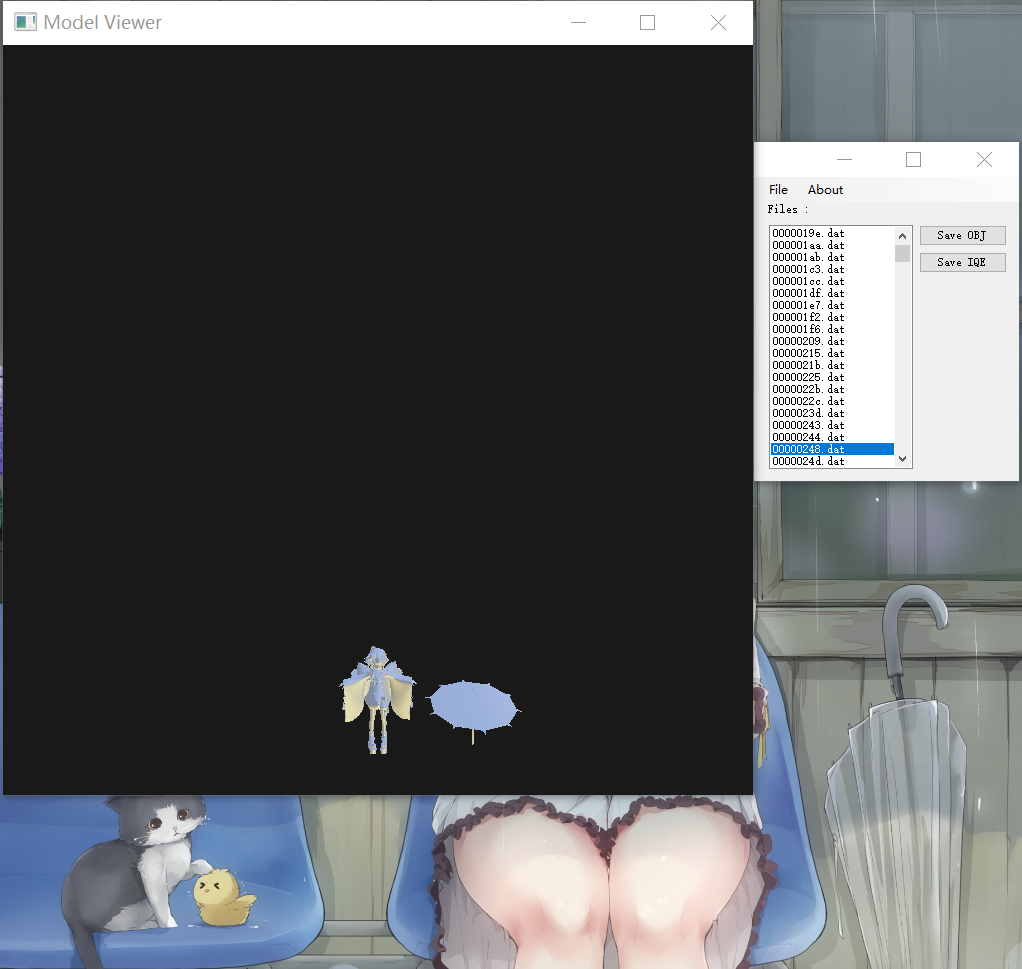The width and height of the screenshot is (1022, 969).
Task: Select file 00000215.dat in the list
Action: [832, 353]
